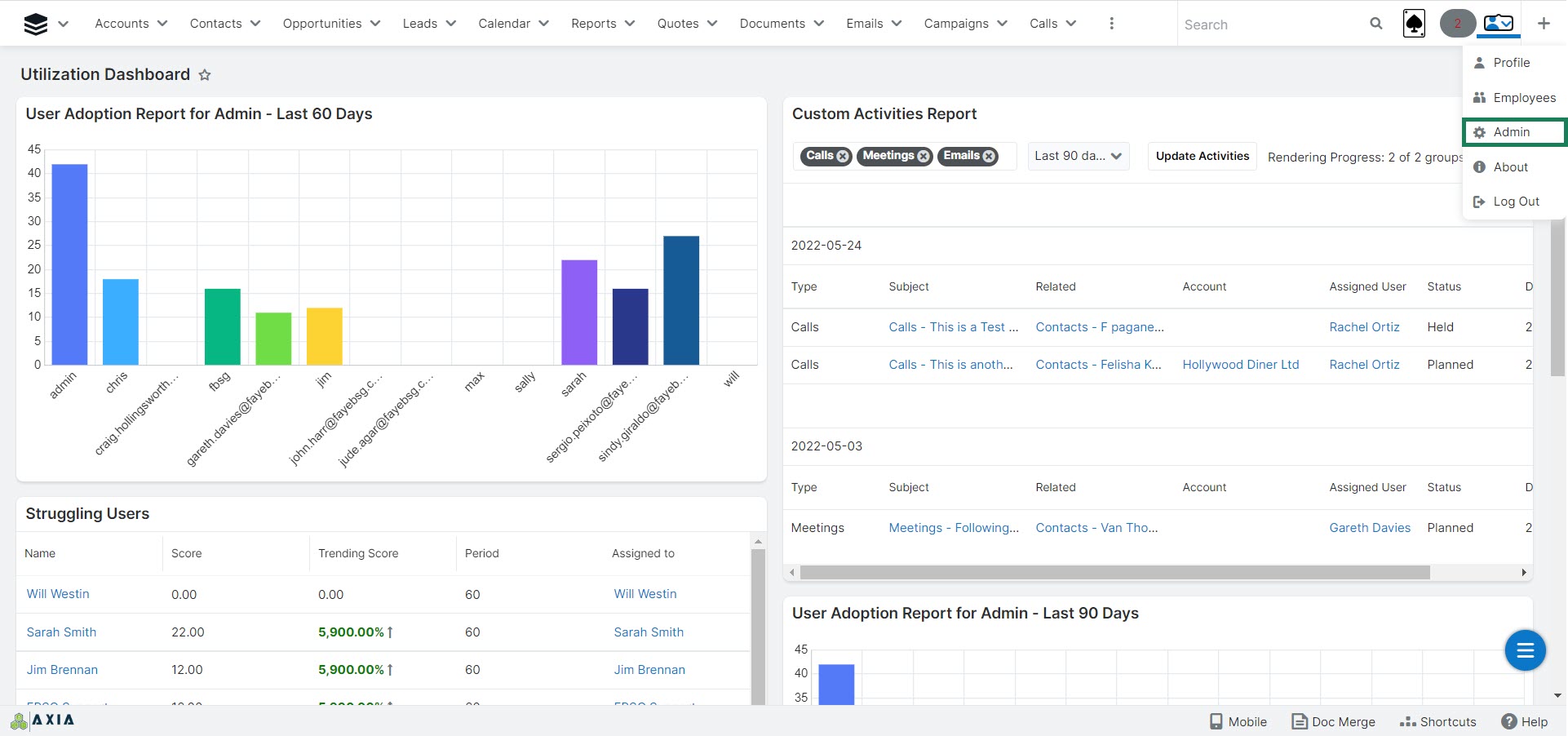Open the notifications badge showing 2
Image resolution: width=1568 pixels, height=736 pixels.
[x=1457, y=24]
